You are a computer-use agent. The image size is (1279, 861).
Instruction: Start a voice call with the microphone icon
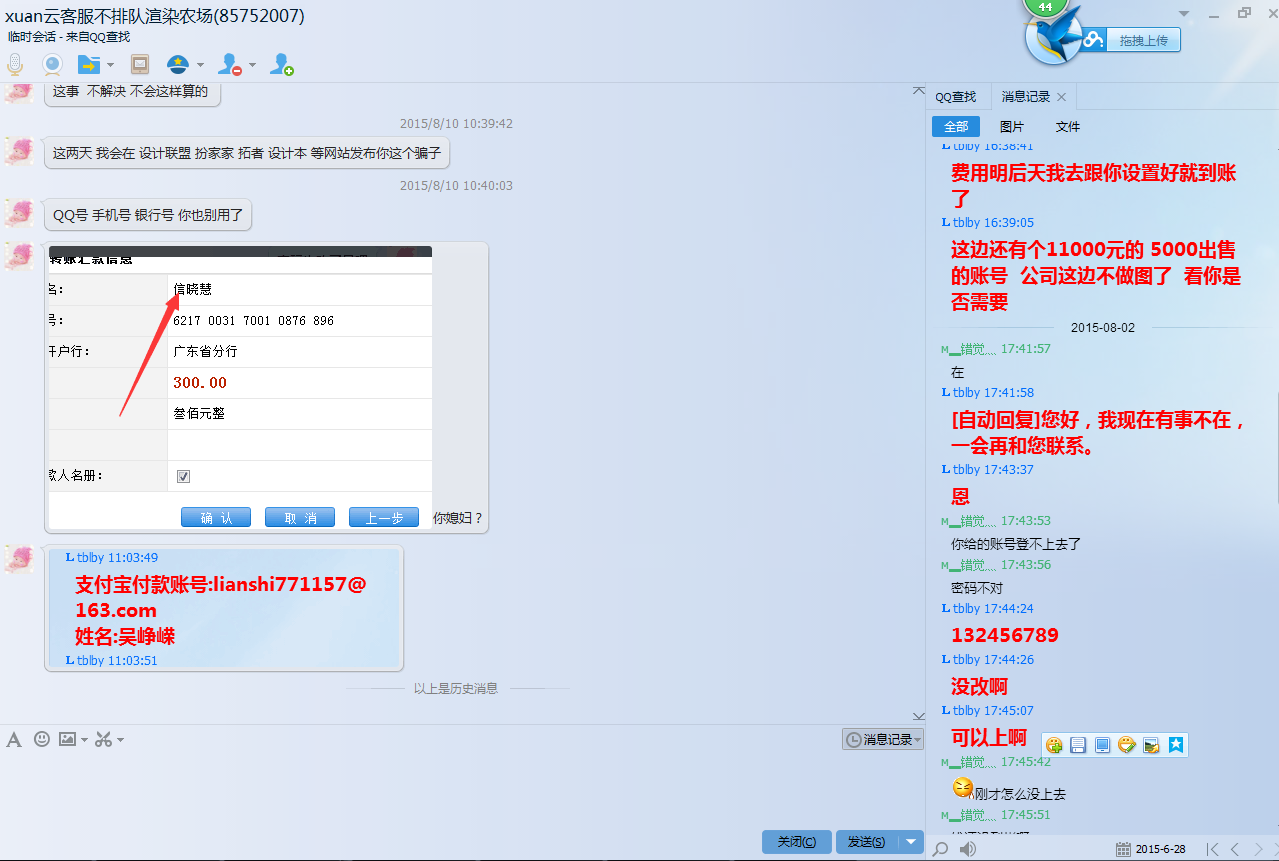(15, 65)
